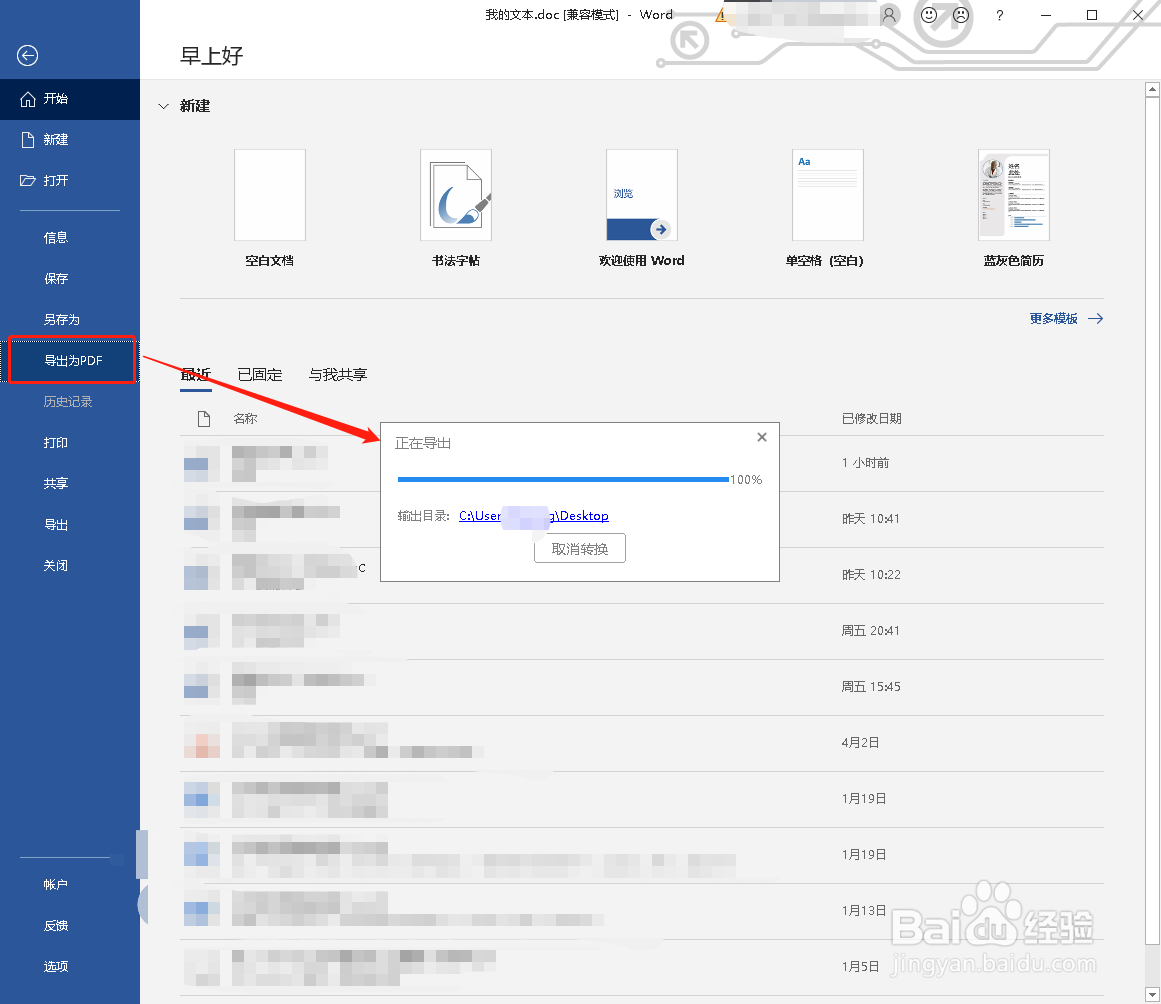Select 新建 in the sidebar

click(x=70, y=140)
